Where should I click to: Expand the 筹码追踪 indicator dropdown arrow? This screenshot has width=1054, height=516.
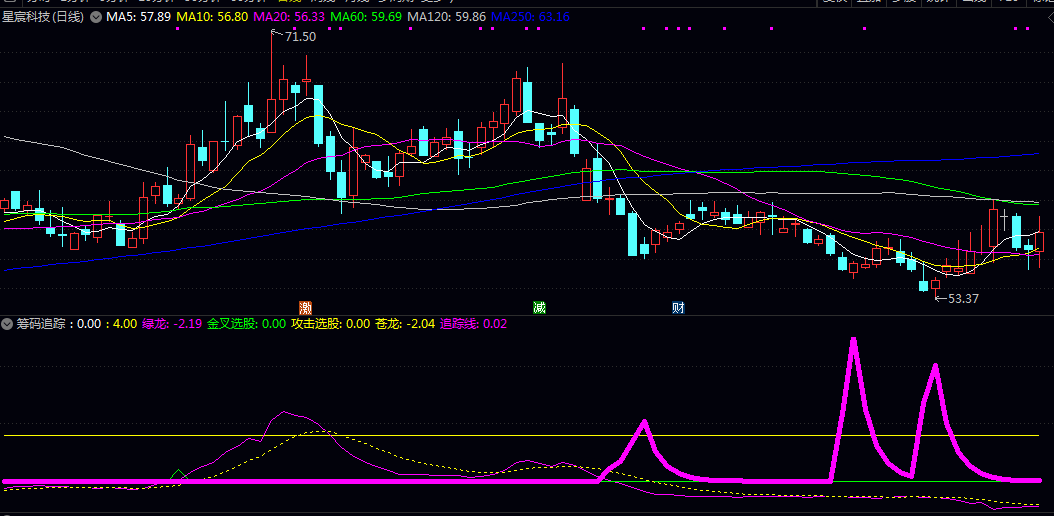point(7,324)
